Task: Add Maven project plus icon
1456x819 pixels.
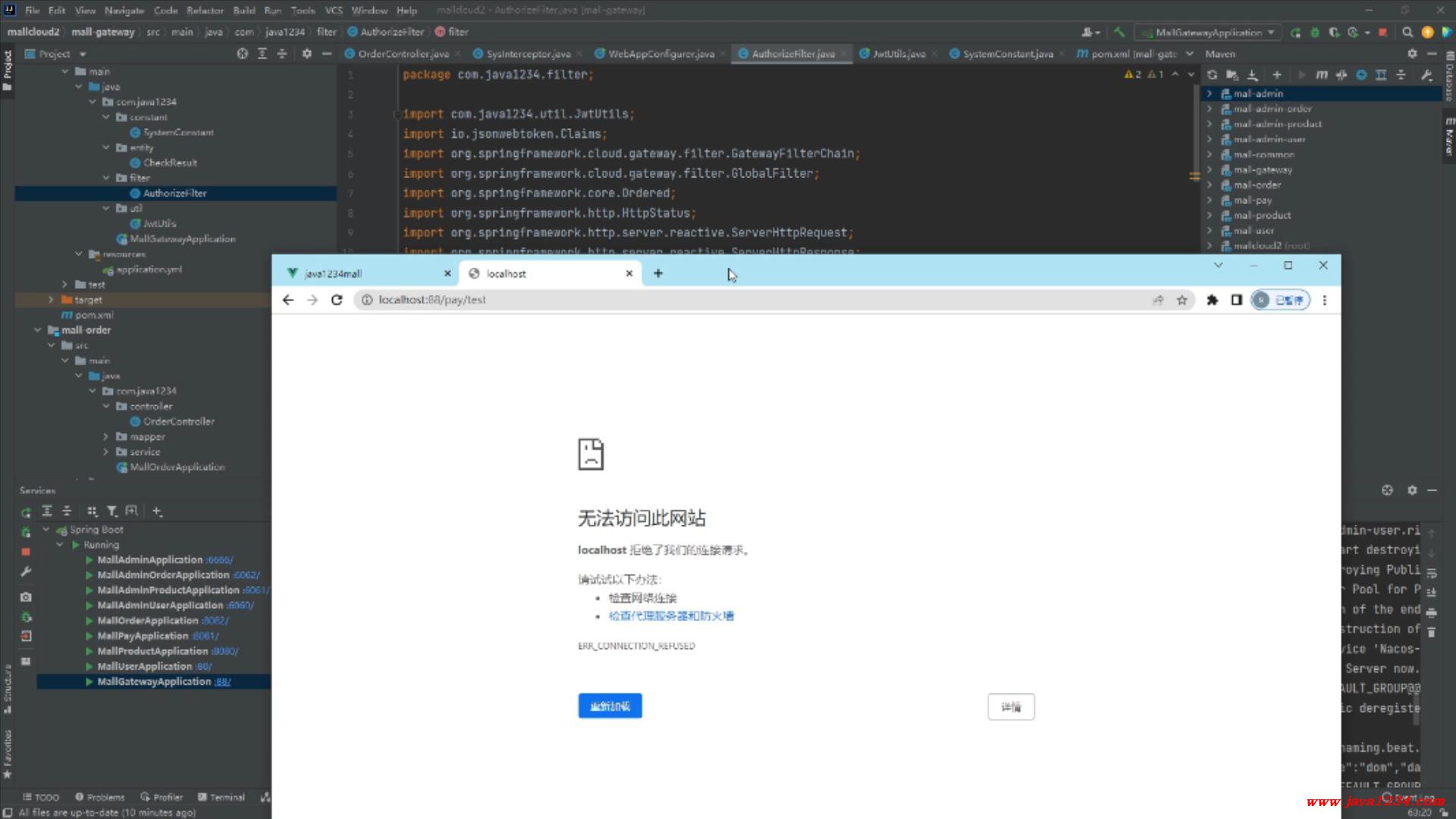Action: click(1277, 74)
